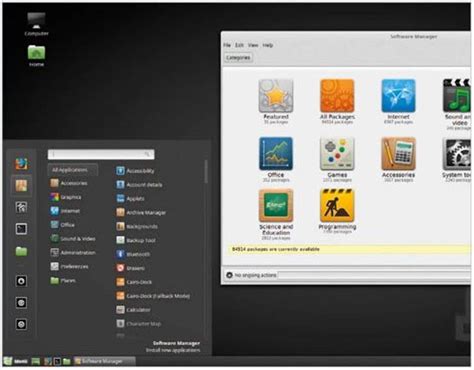Viewport: 474px width, 370px height.
Task: Click the search magnifier icon in menu
Action: pos(147,154)
